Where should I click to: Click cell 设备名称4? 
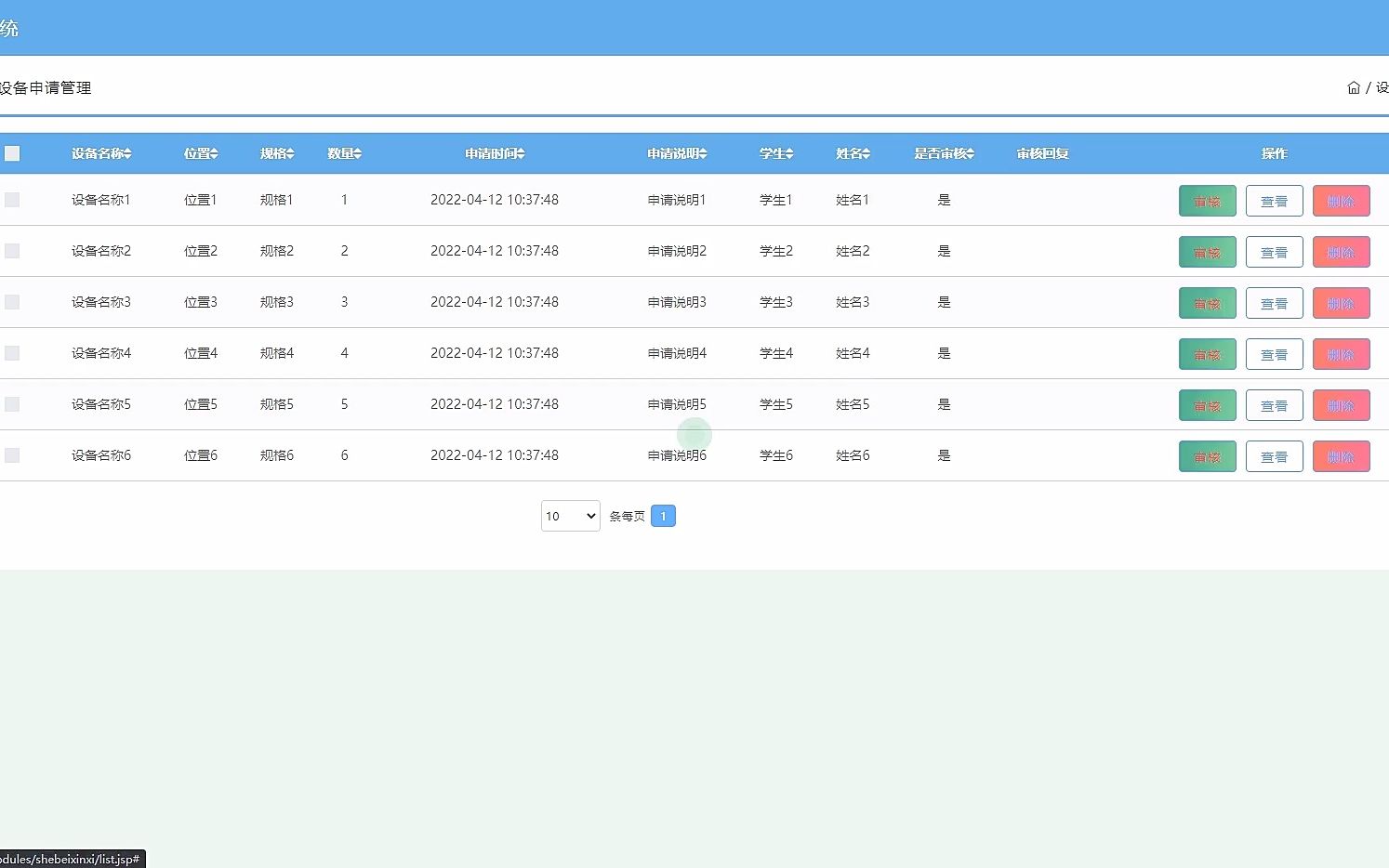coord(101,353)
